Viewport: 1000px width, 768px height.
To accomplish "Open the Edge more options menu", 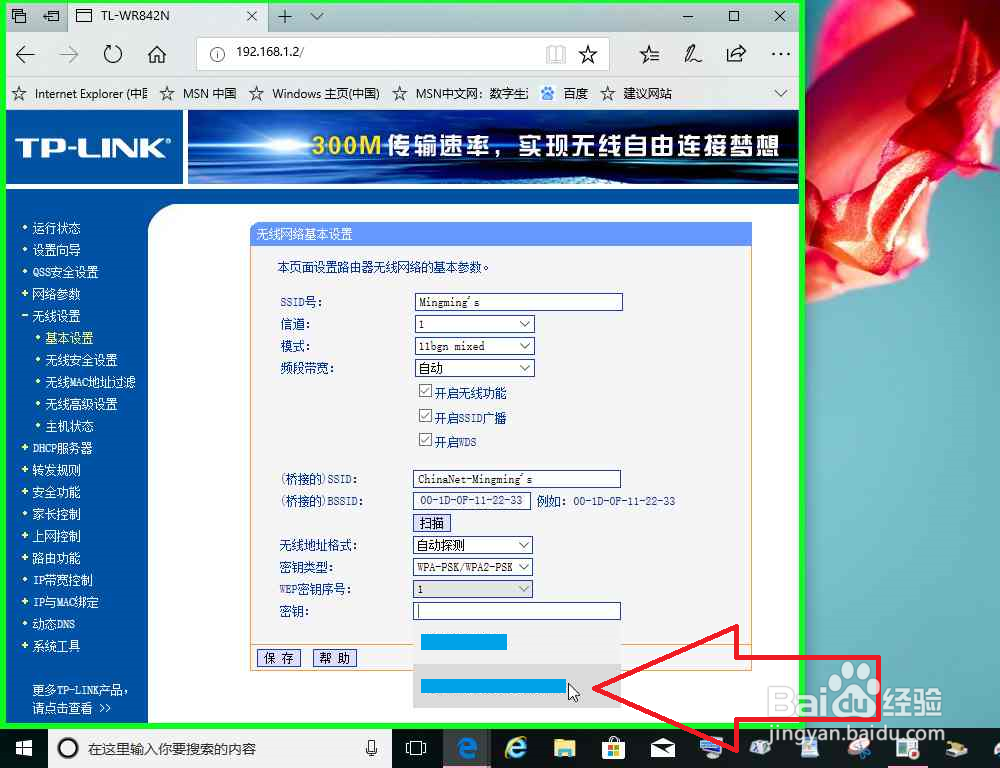I will tap(781, 55).
